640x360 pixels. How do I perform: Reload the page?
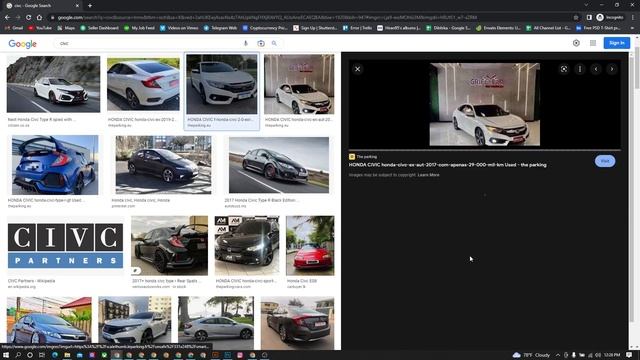(29, 18)
